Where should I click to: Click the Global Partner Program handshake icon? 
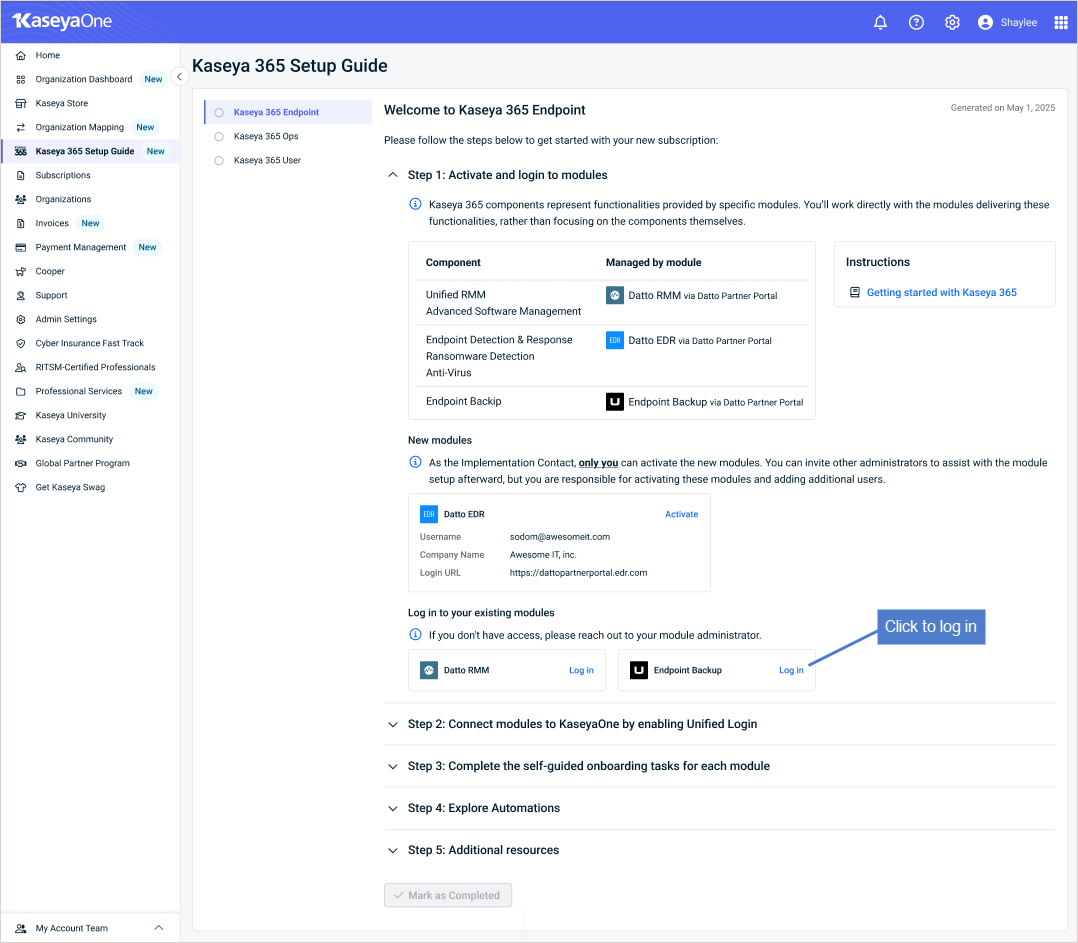click(x=21, y=464)
